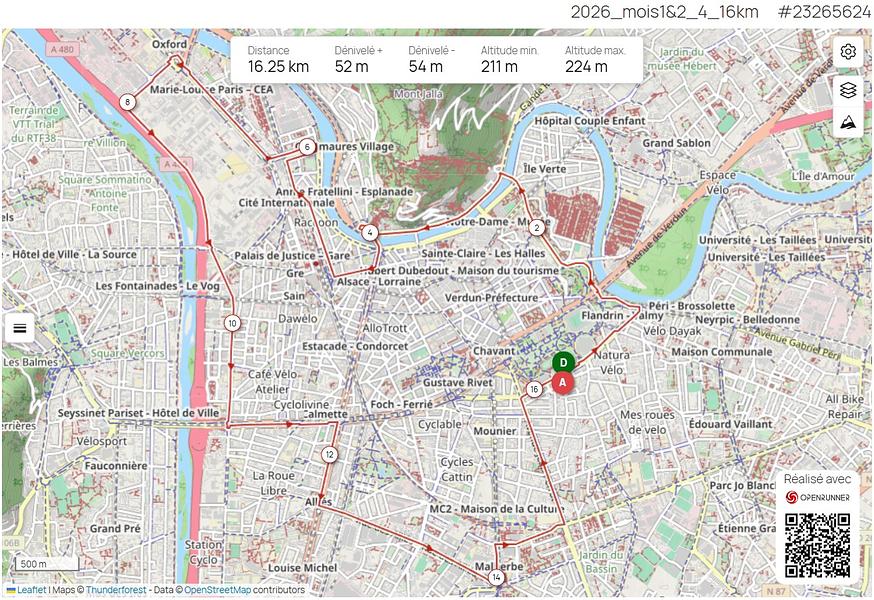This screenshot has width=874, height=600.
Task: Select the kilometer 10 route marker
Action: click(232, 323)
